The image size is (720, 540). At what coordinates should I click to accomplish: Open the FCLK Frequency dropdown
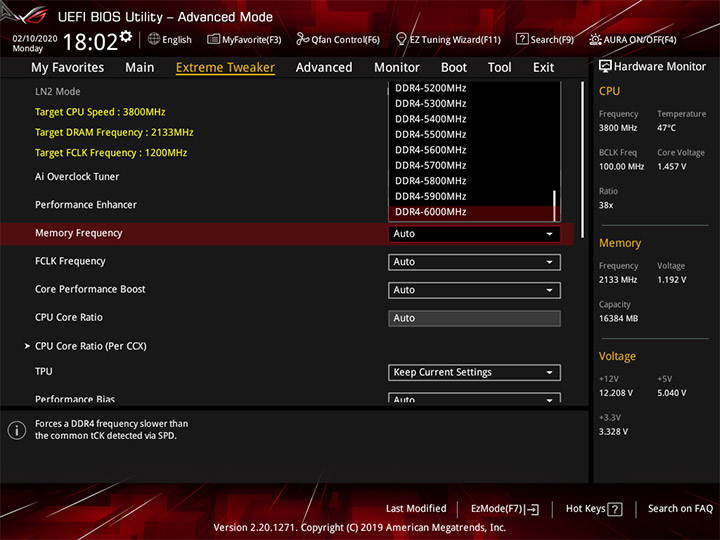[474, 262]
